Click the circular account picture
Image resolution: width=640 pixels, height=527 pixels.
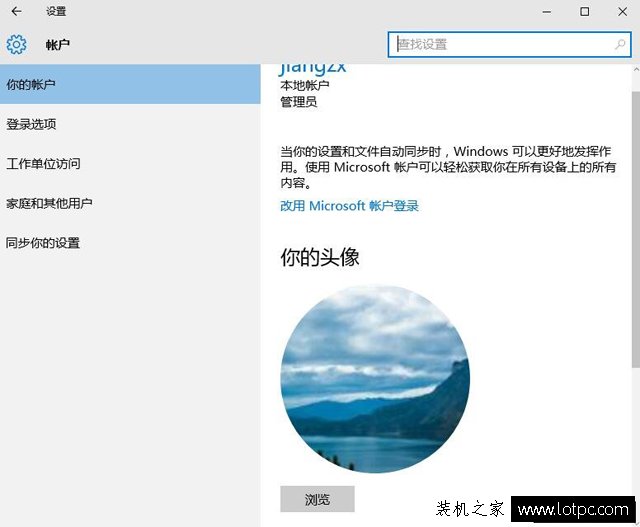(x=375, y=379)
